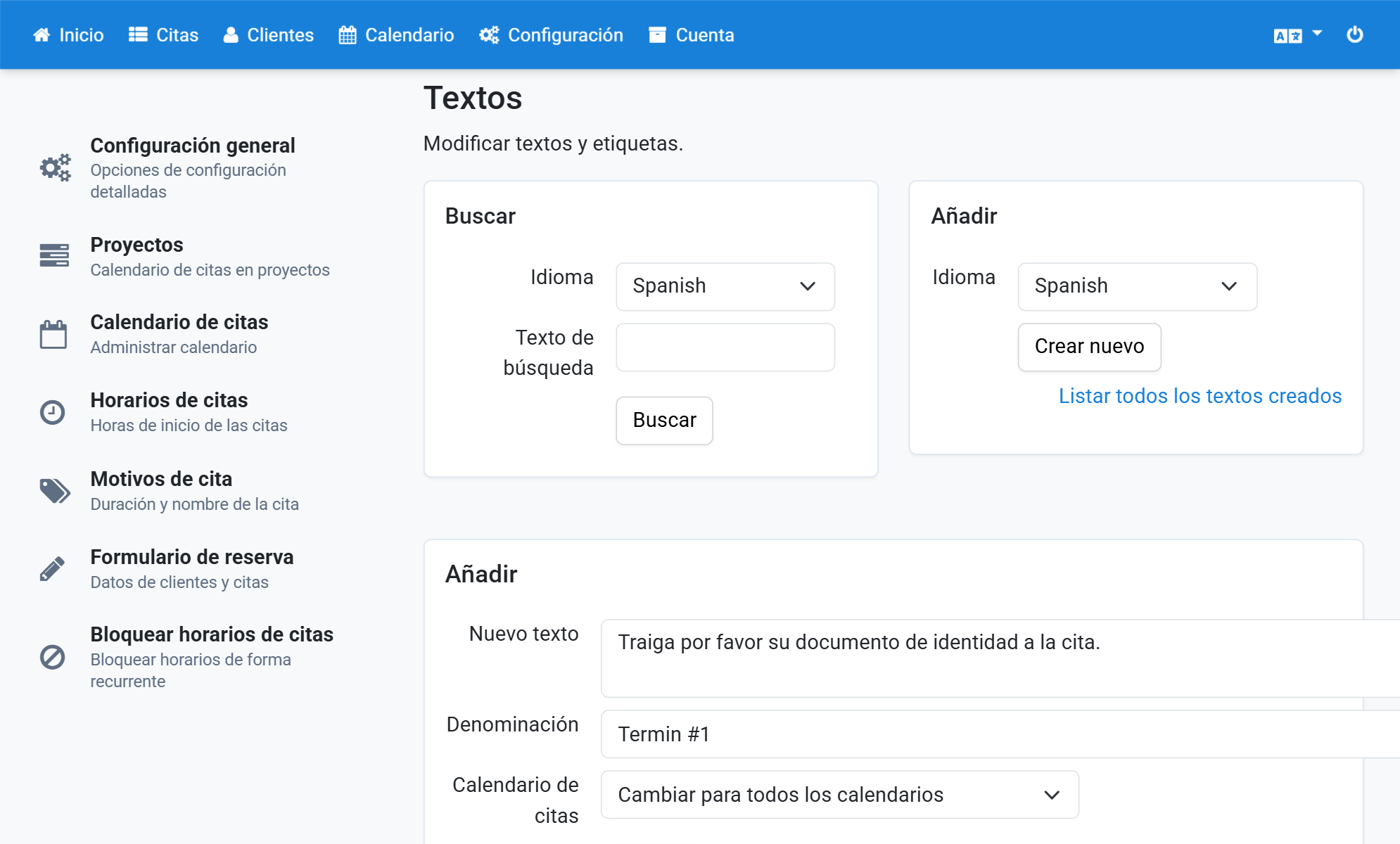Image resolution: width=1400 pixels, height=844 pixels.
Task: Open Configuración in the top navbar
Action: pyautogui.click(x=552, y=35)
